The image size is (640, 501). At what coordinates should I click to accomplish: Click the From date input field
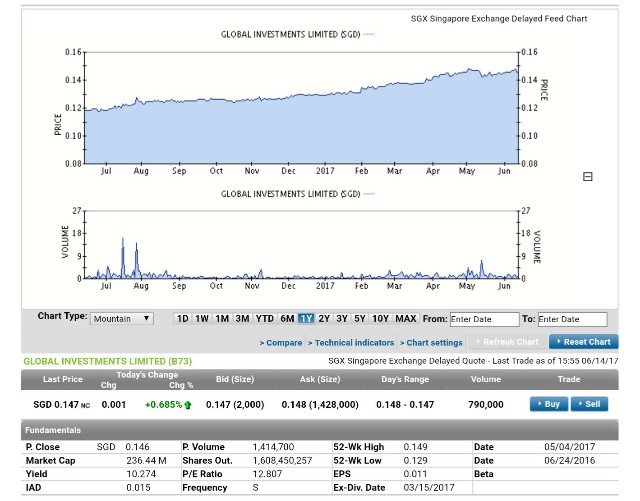482,319
